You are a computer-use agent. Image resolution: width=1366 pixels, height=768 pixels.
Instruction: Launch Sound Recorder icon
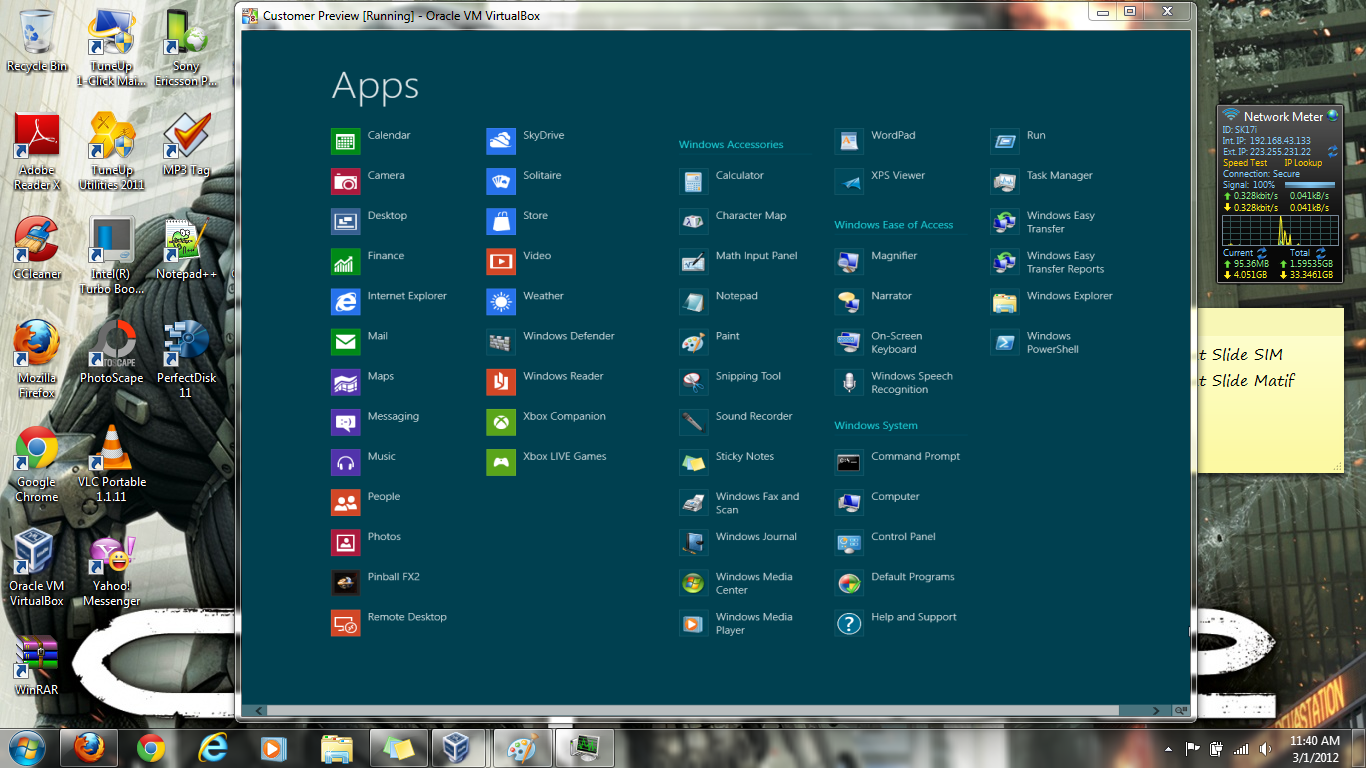694,422
